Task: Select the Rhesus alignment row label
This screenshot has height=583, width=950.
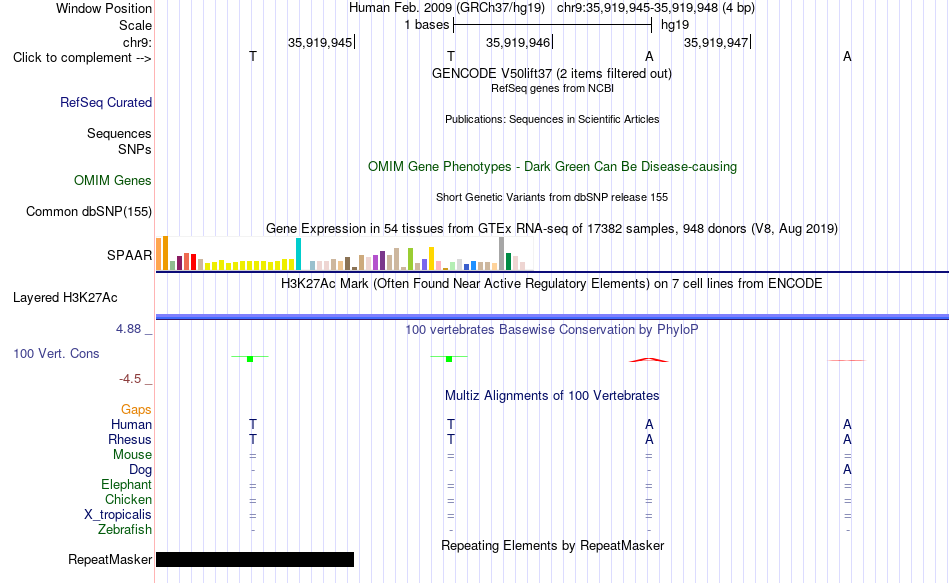Action: (130, 439)
